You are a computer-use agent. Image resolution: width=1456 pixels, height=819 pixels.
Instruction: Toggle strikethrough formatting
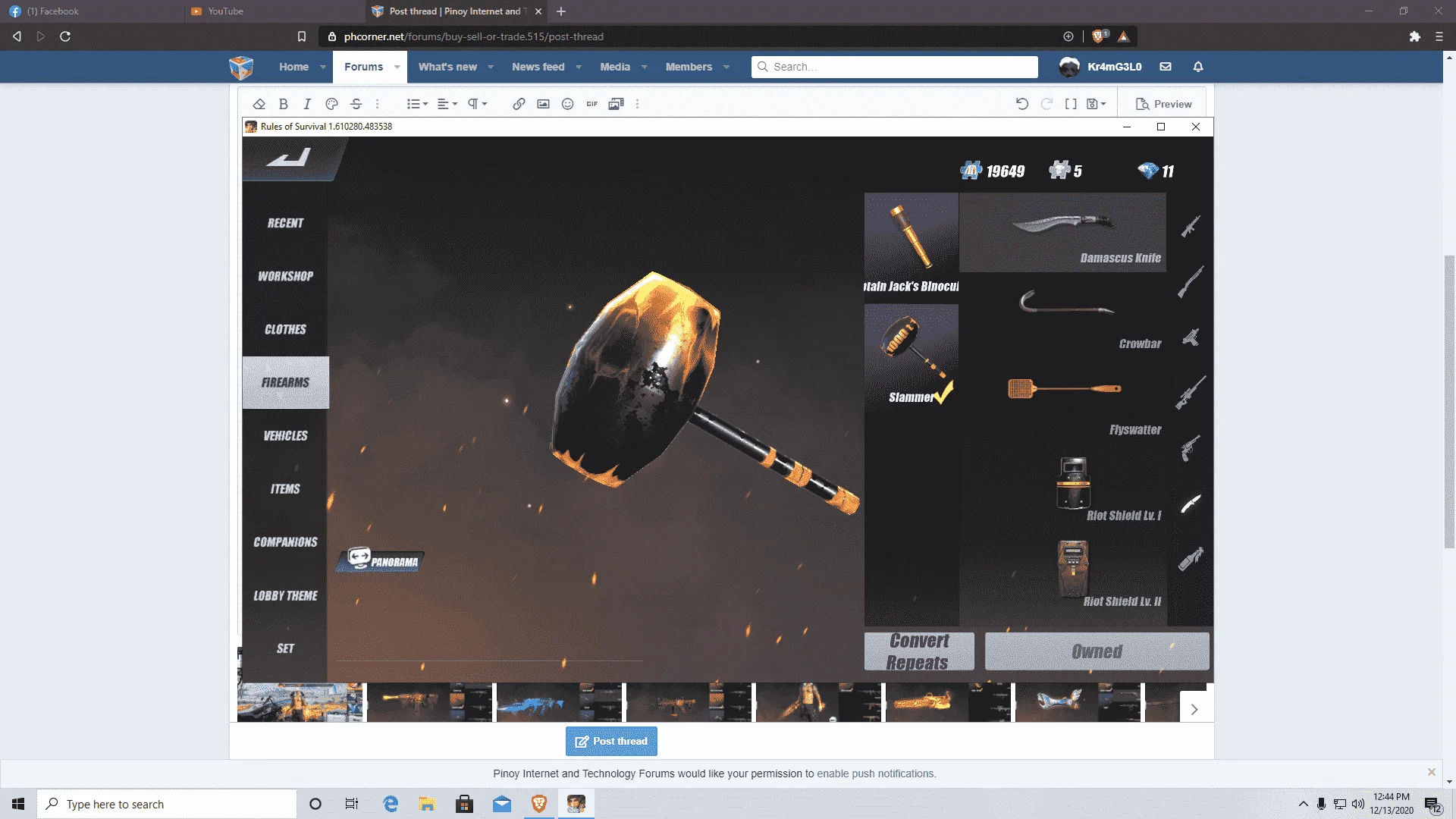click(x=356, y=104)
